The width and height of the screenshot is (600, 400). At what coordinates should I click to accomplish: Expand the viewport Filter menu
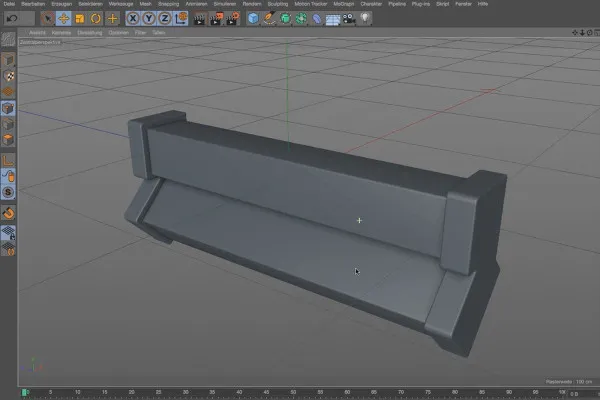140,33
